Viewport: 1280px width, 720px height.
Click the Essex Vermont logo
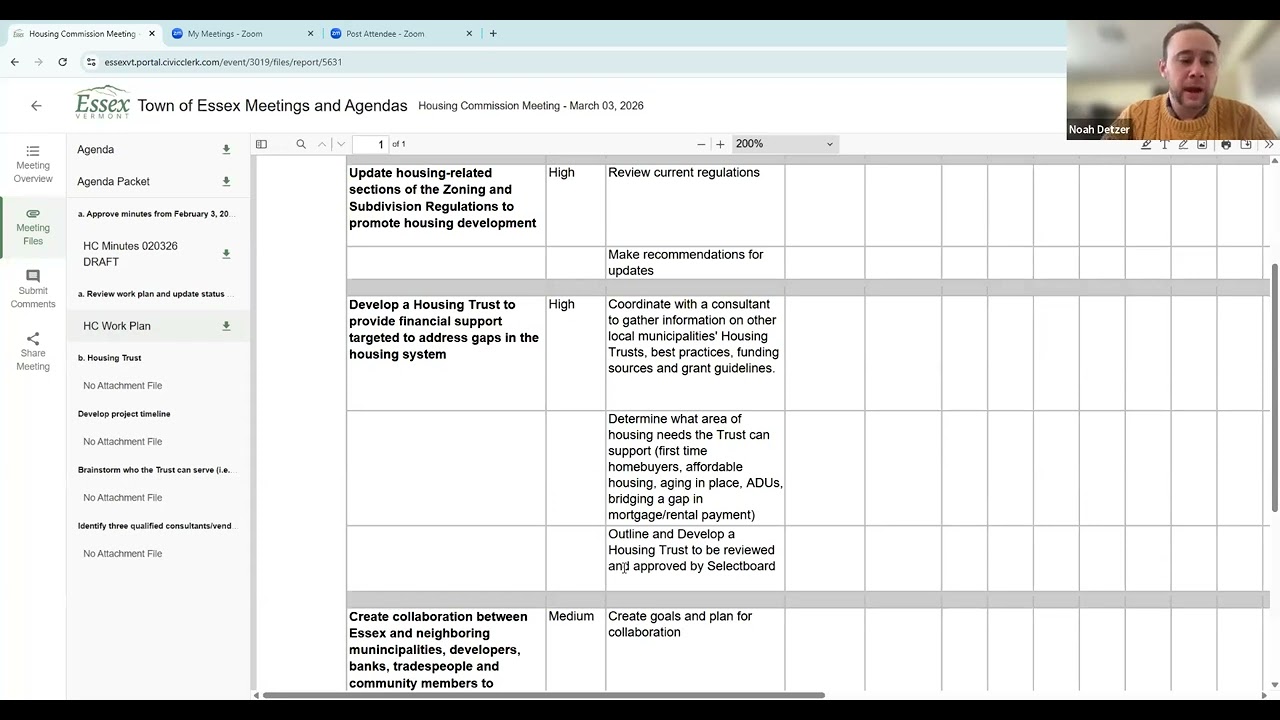(102, 103)
